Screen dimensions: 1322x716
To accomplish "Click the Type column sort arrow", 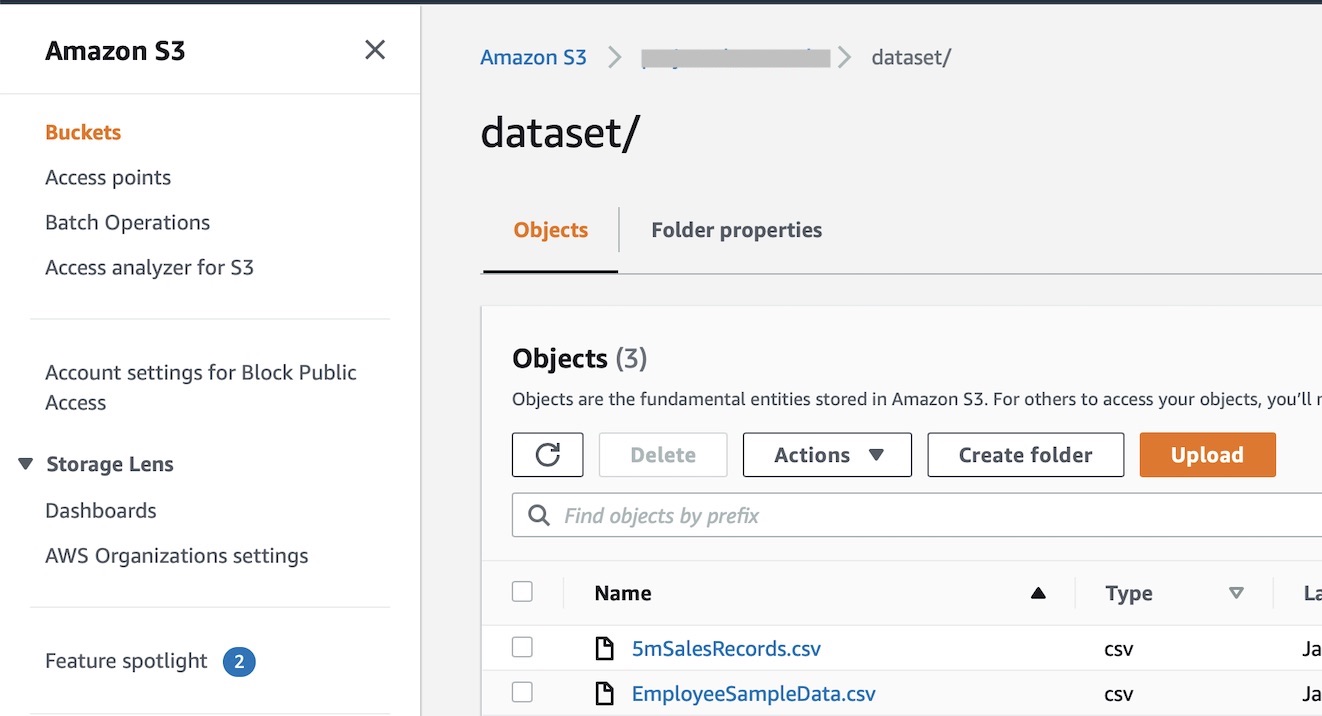I will pyautogui.click(x=1236, y=594).
